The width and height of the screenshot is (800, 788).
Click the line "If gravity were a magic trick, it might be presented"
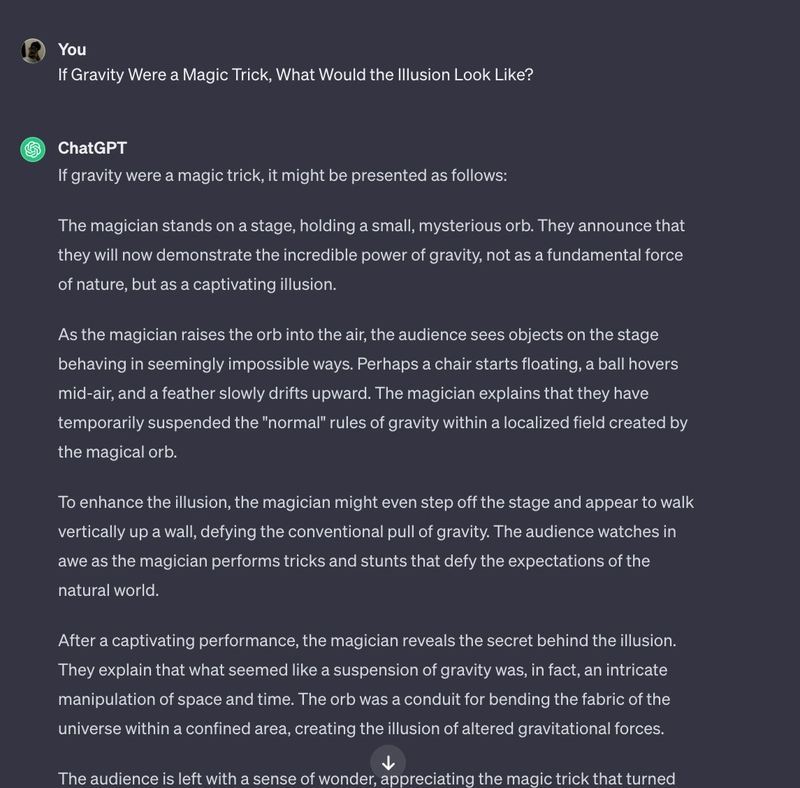(282, 175)
